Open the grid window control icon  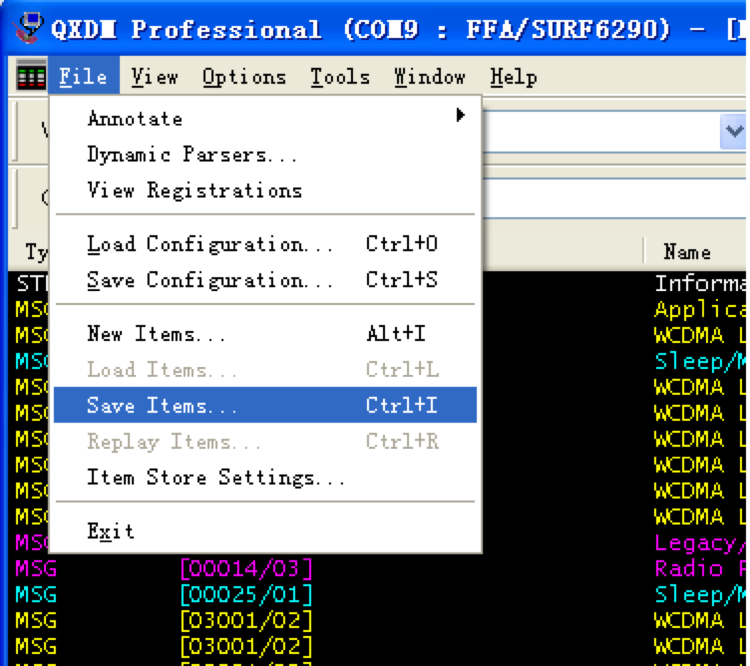click(31, 75)
